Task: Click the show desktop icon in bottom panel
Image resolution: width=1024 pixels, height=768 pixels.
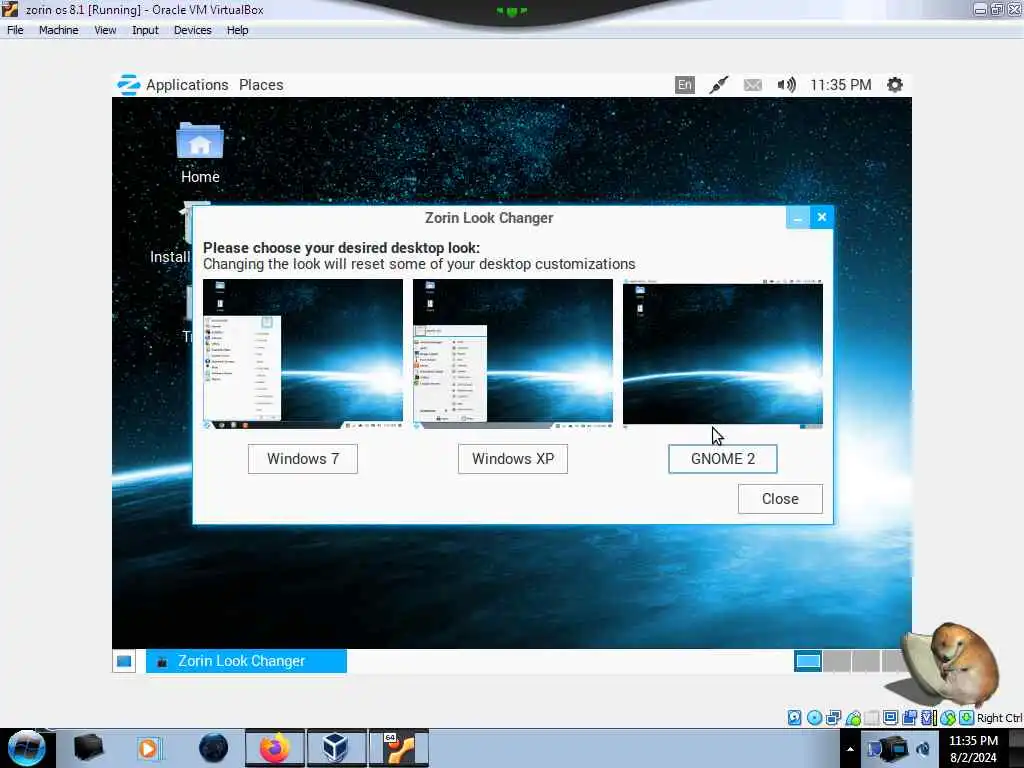Action: tap(124, 662)
